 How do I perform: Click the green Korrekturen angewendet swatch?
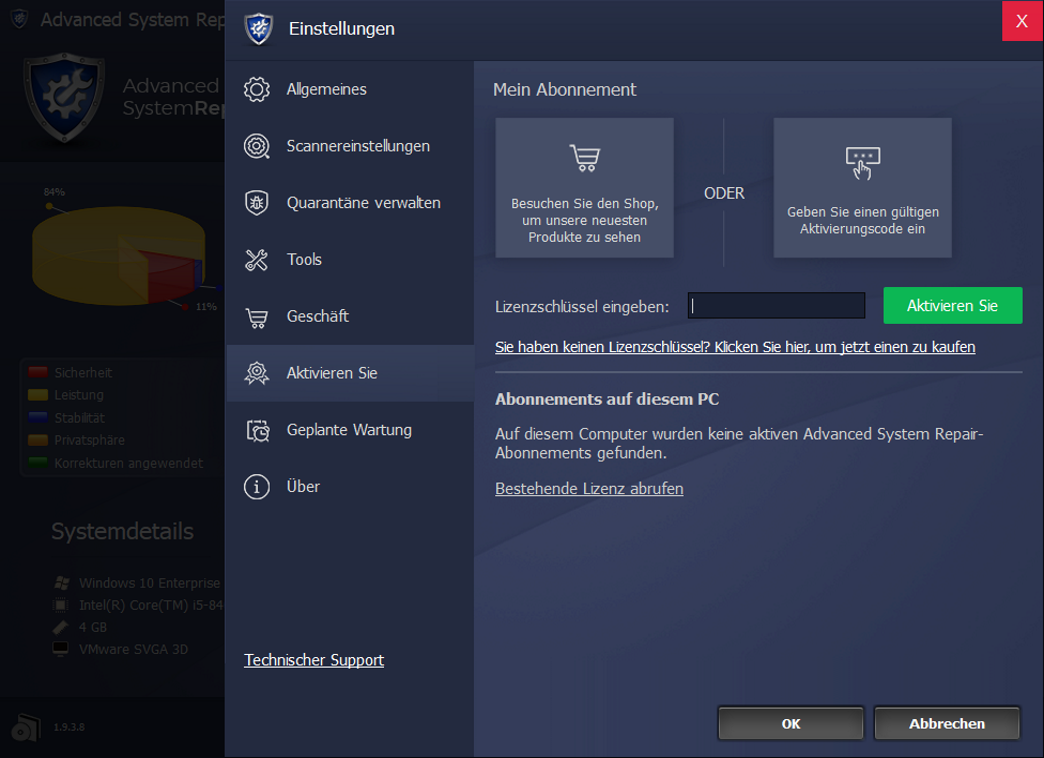[38, 463]
